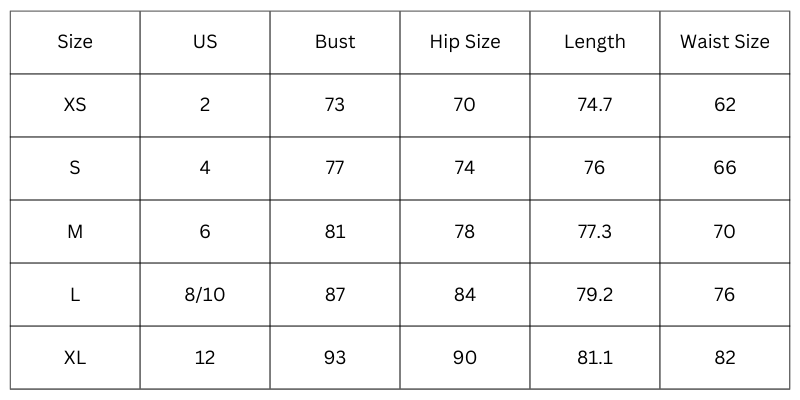Screen dimensions: 800x400
Task: Select the waist value 82 cell
Action: [725, 358]
